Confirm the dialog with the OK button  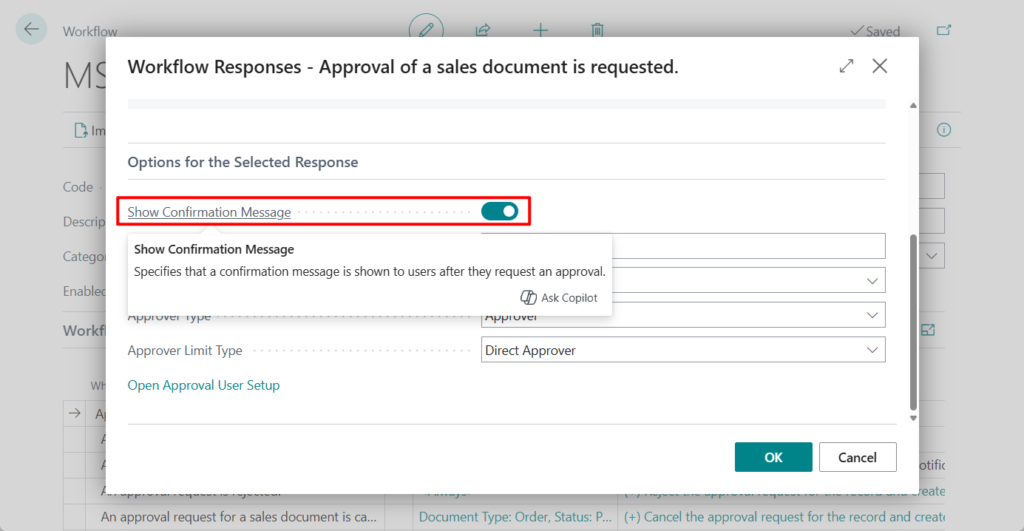pyautogui.click(x=773, y=457)
